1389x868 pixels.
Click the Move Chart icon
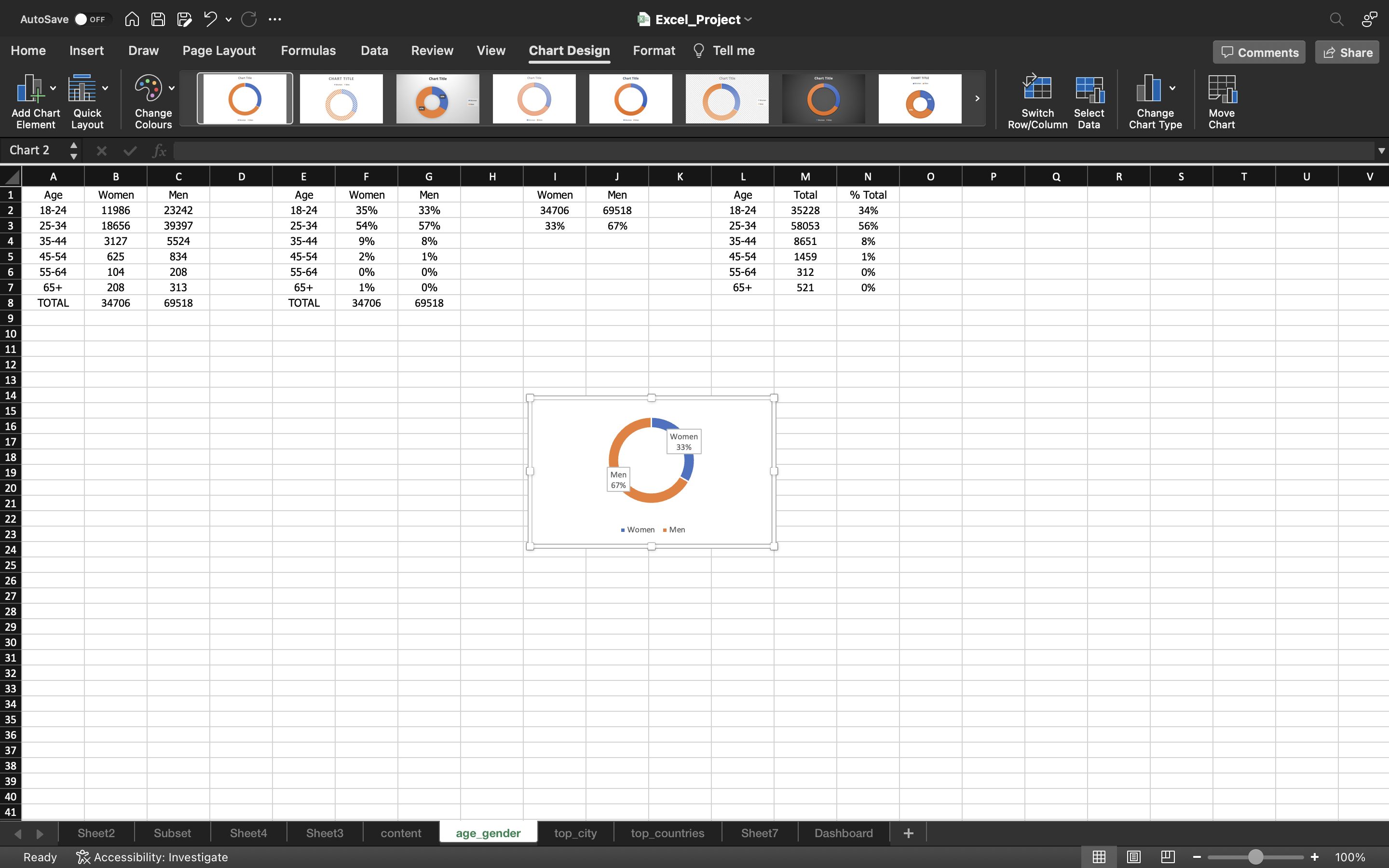click(x=1222, y=89)
